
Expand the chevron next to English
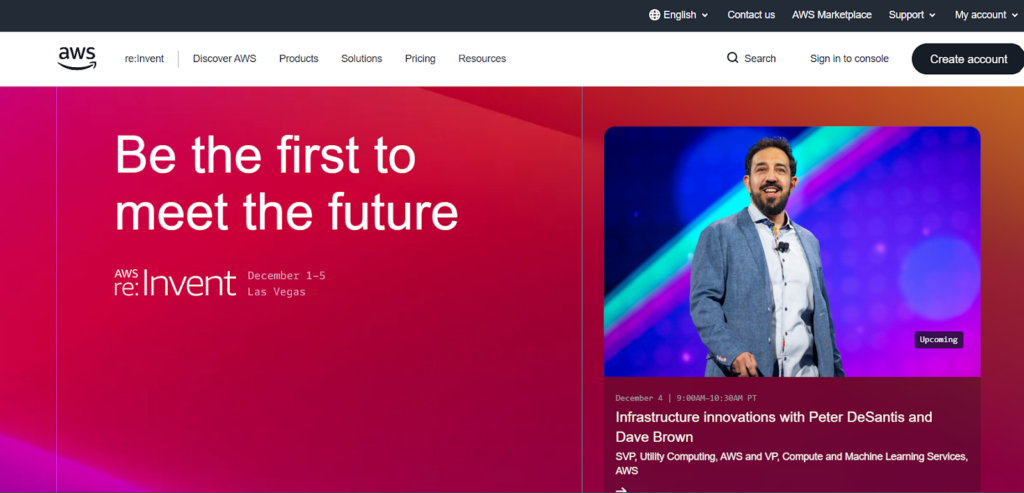coord(705,16)
